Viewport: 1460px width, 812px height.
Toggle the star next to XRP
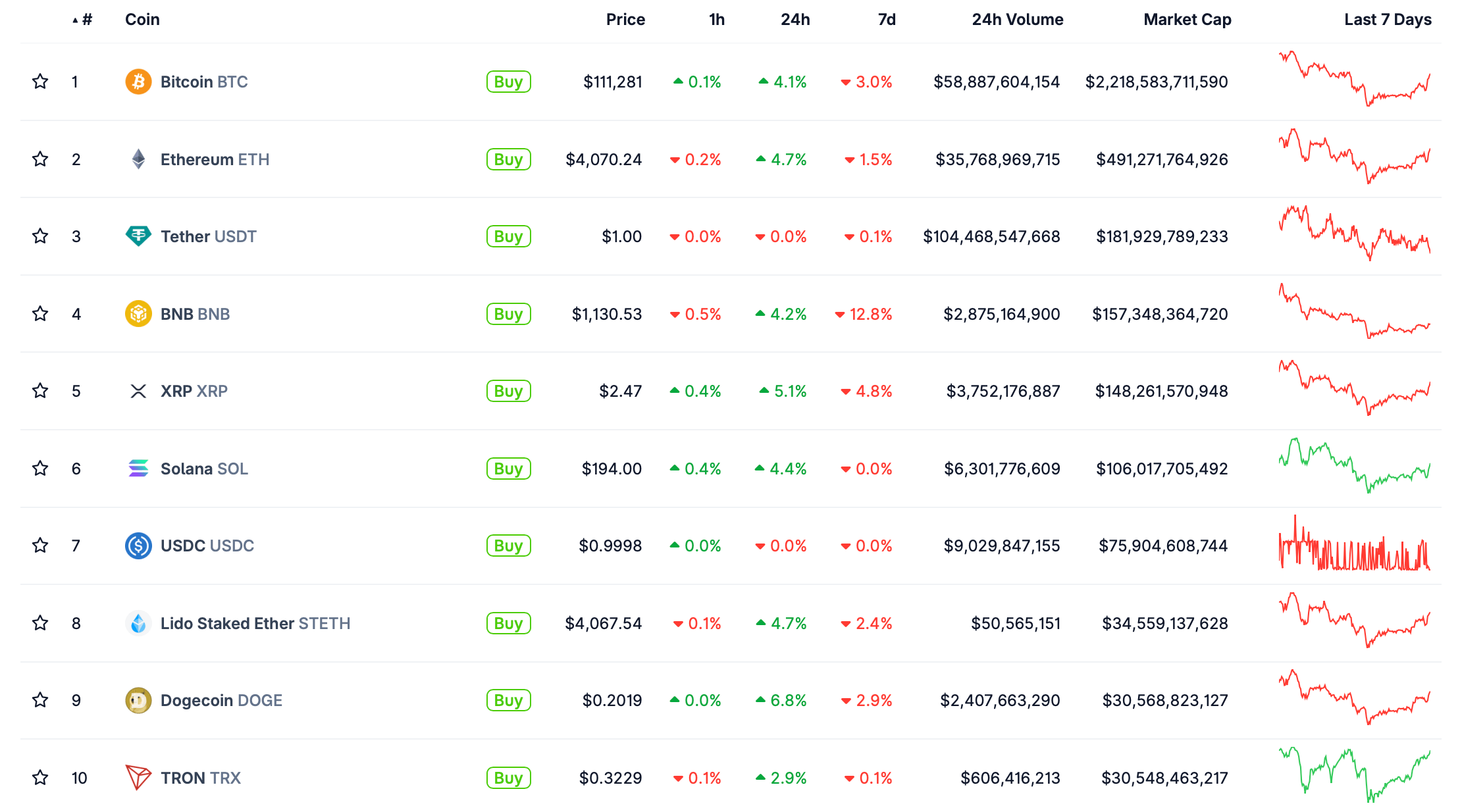pyautogui.click(x=40, y=391)
